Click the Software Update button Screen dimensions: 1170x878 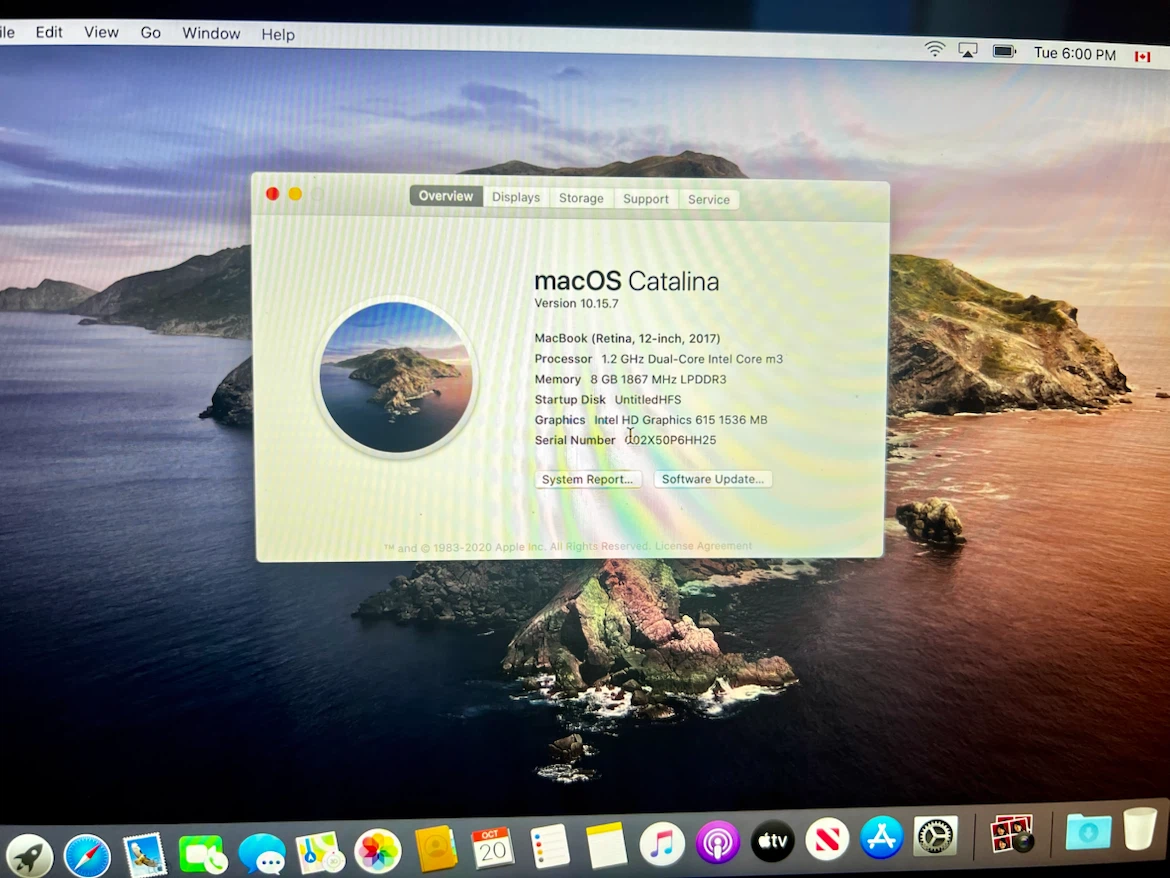click(x=713, y=479)
